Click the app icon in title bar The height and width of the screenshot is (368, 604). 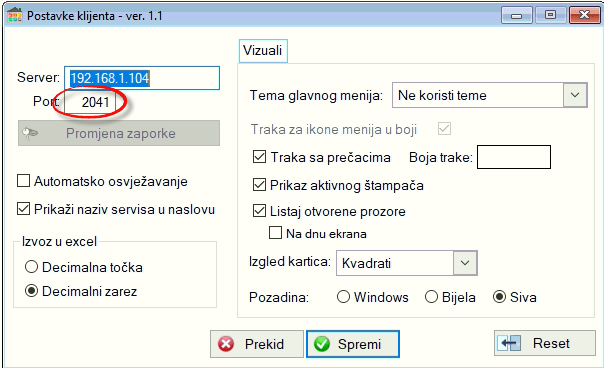pos(15,16)
